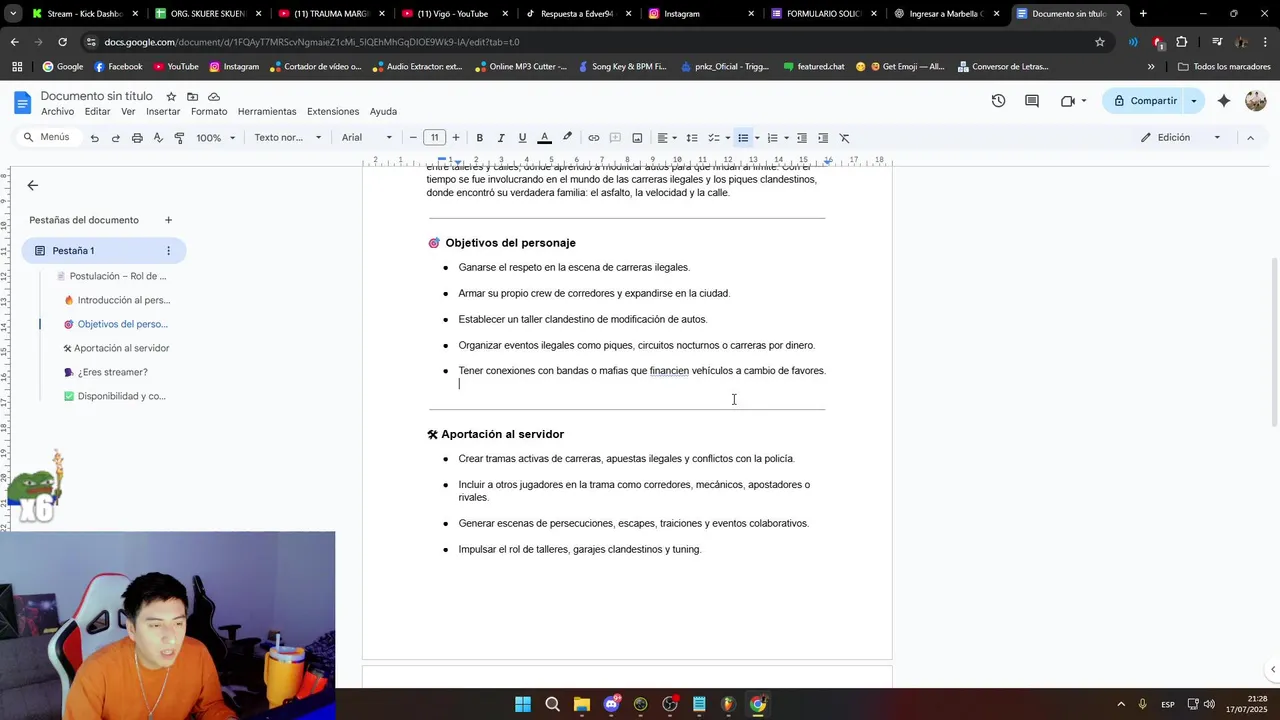Decrease the indent
This screenshot has height=720, width=1280.
click(801, 138)
